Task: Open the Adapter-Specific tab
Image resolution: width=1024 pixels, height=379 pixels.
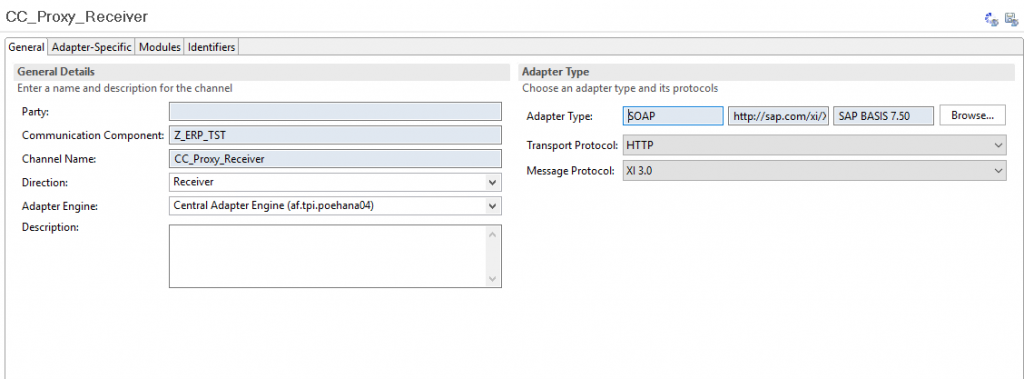Action: [91, 47]
